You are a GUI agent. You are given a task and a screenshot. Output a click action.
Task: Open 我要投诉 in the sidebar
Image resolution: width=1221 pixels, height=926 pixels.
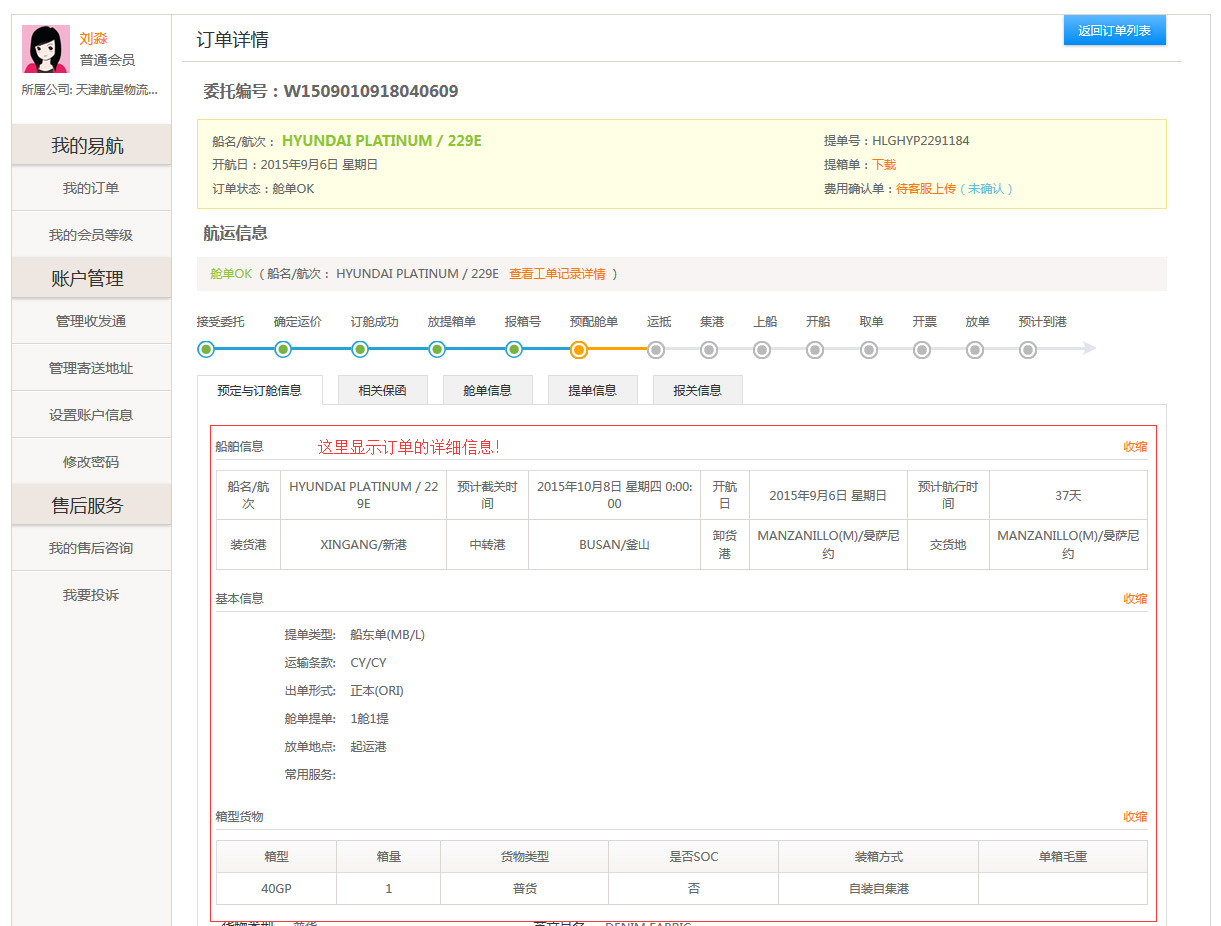[91, 595]
